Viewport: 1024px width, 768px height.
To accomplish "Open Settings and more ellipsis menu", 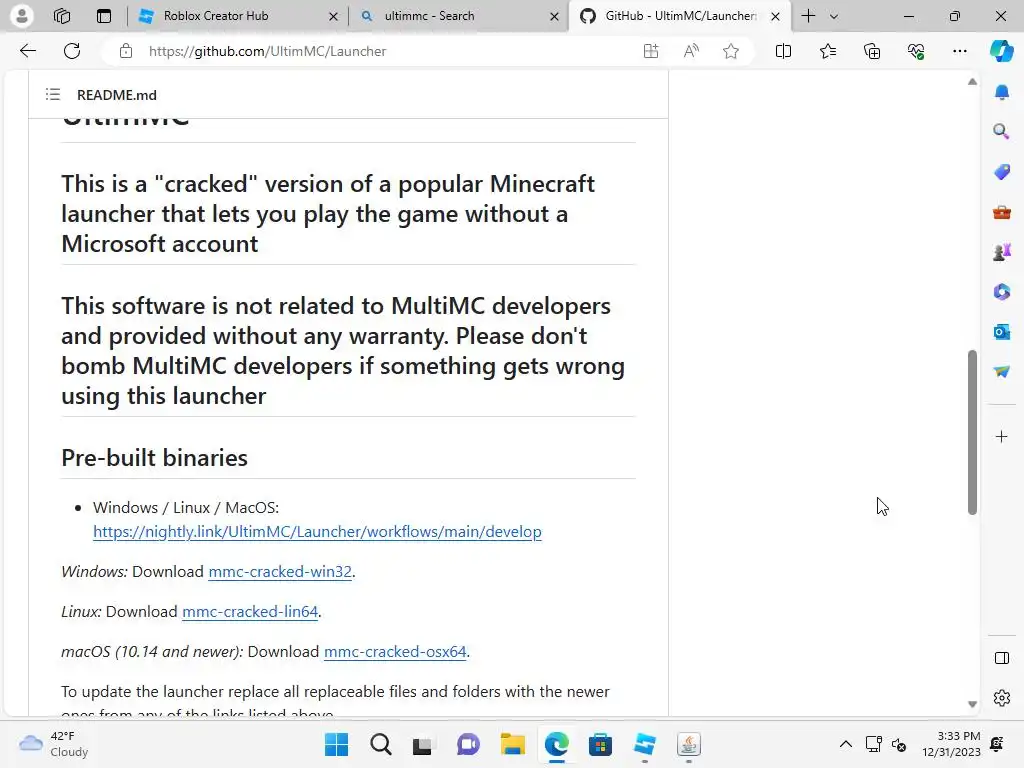I will tap(959, 51).
